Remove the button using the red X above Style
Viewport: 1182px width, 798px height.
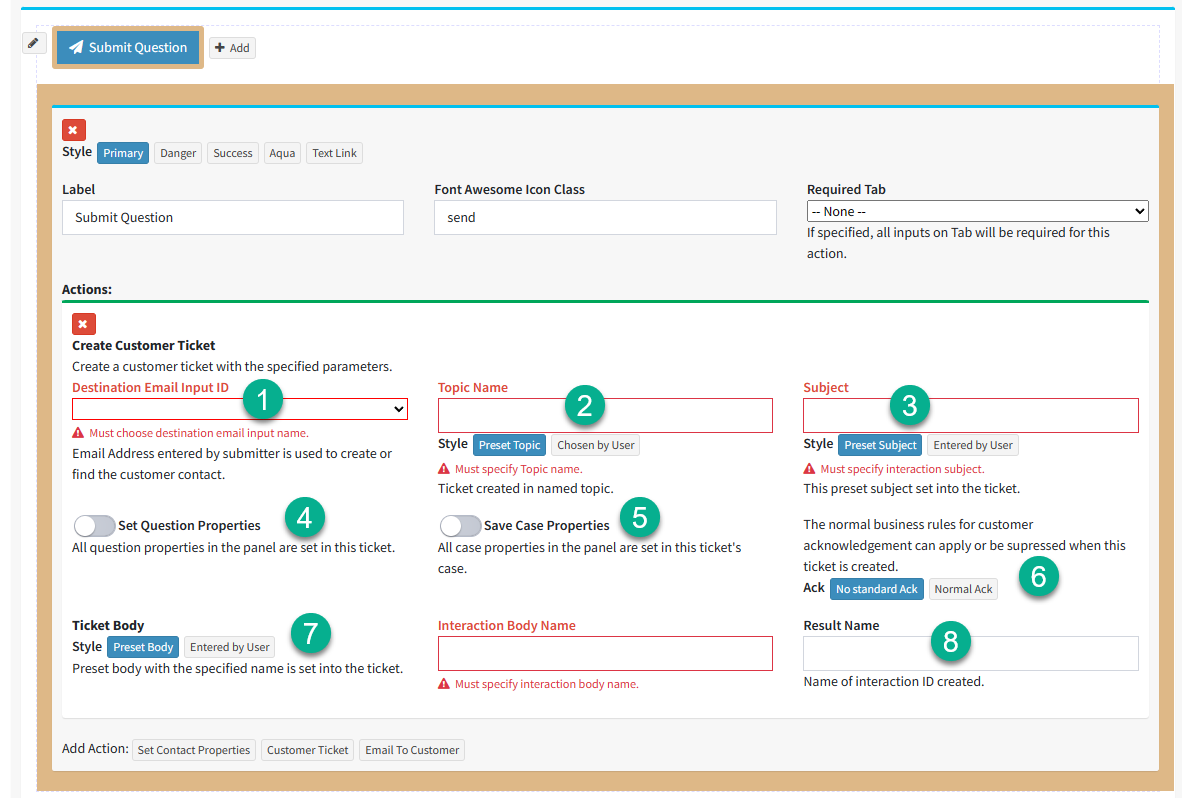pos(74,130)
